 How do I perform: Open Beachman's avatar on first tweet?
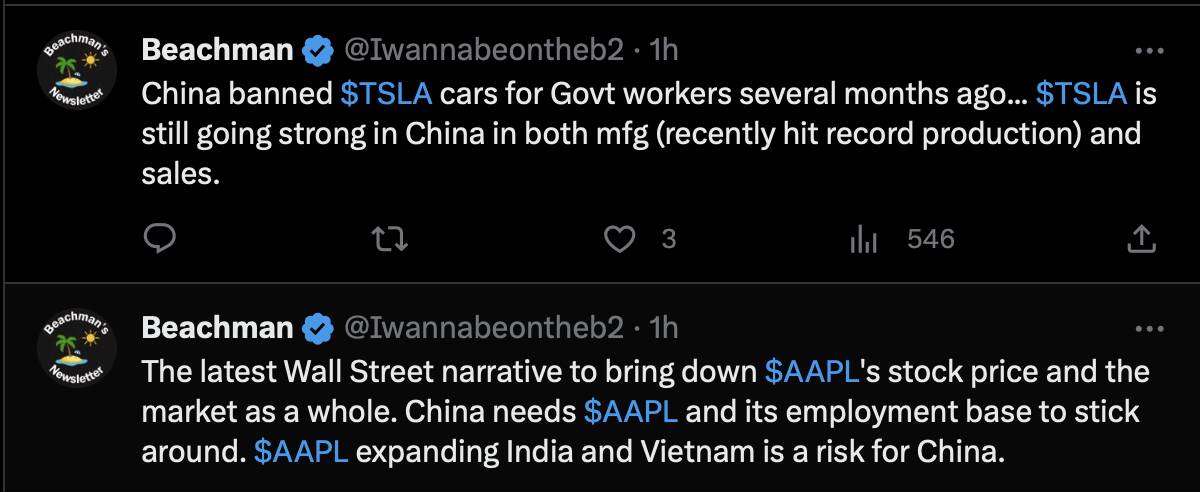78,74
